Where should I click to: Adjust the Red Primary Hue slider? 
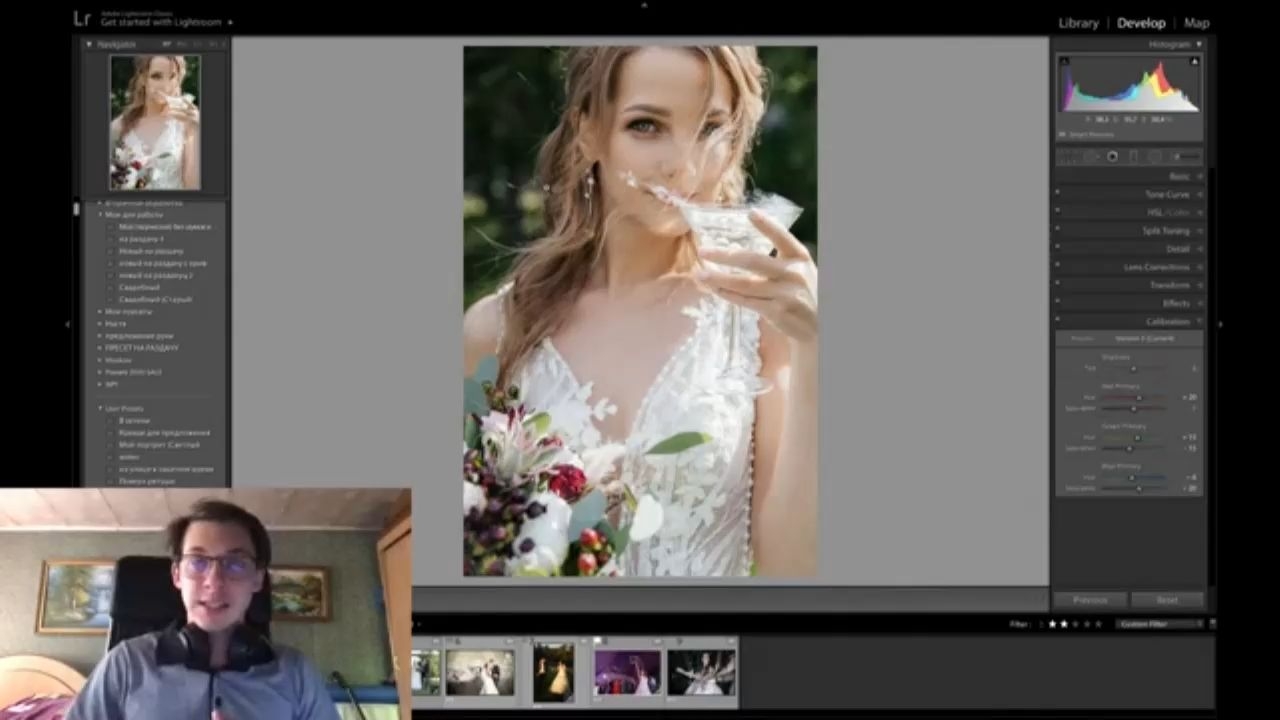tap(1138, 397)
